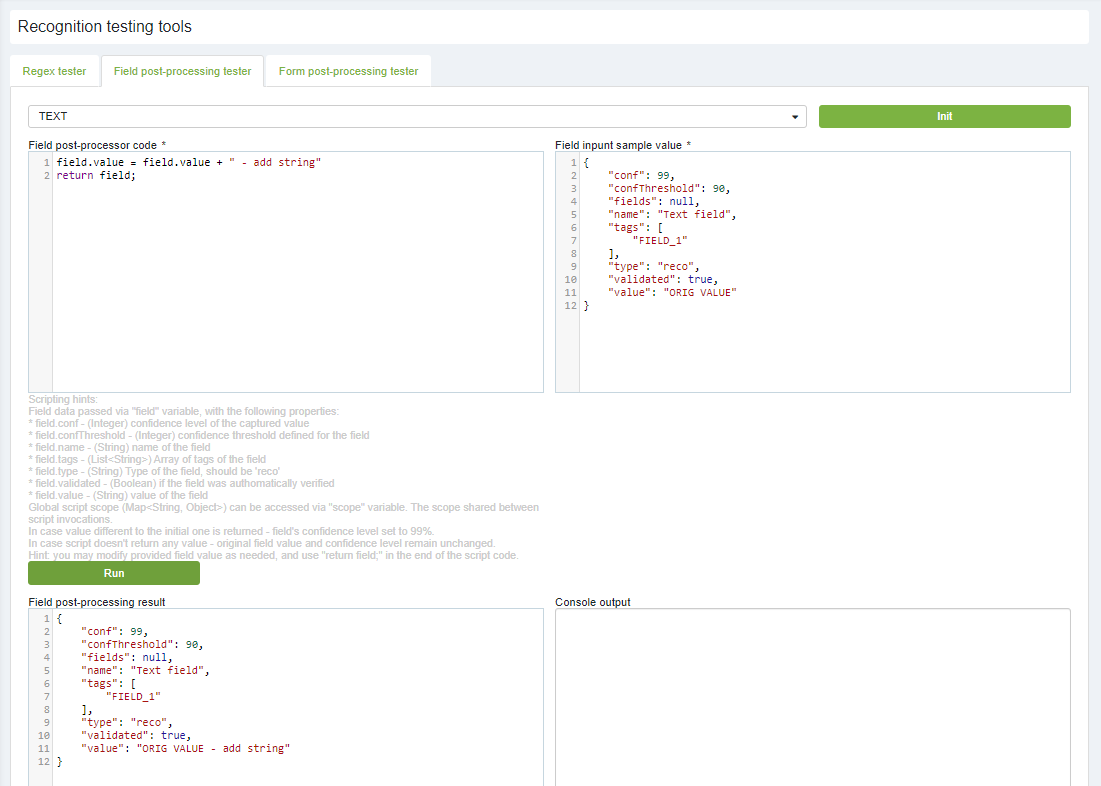Click the "name": "Text field" line in sample input
The height and width of the screenshot is (786, 1101).
point(672,215)
